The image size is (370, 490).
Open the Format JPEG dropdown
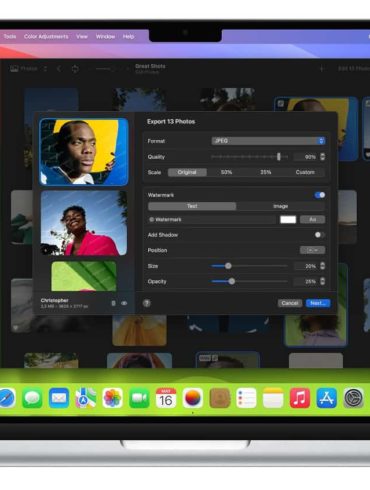[x=268, y=141]
